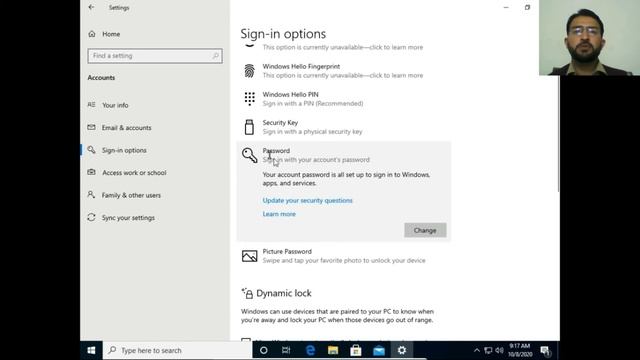This screenshot has width=640, height=360.
Task: Click the Picture Password image icon
Action: (x=249, y=256)
